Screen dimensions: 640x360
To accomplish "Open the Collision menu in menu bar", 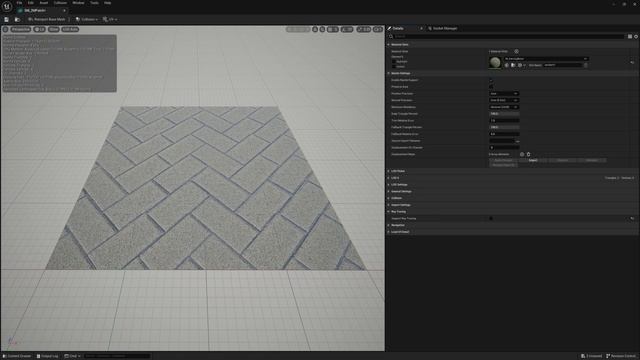I will [60, 3].
